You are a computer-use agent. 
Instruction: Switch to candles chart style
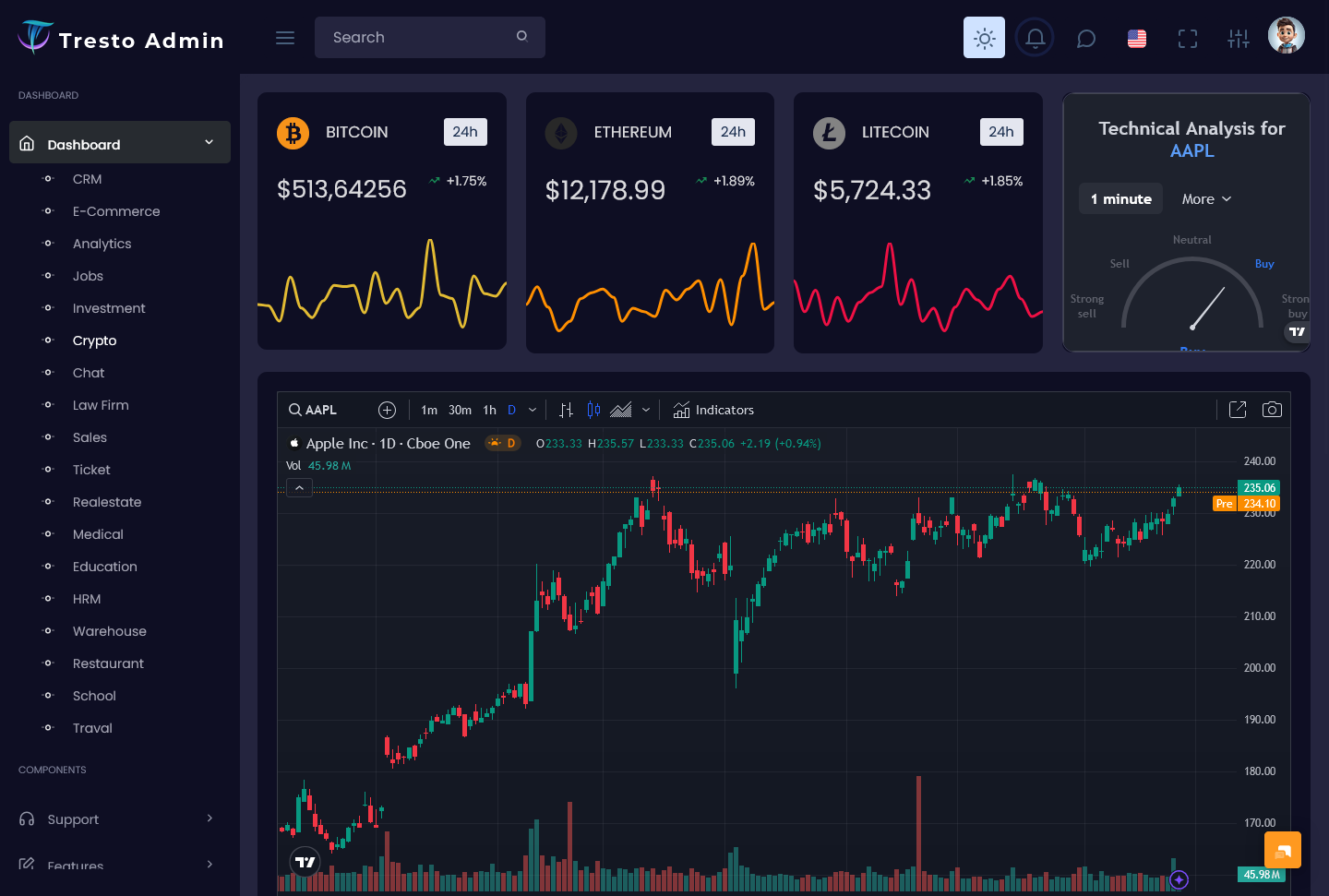point(593,410)
